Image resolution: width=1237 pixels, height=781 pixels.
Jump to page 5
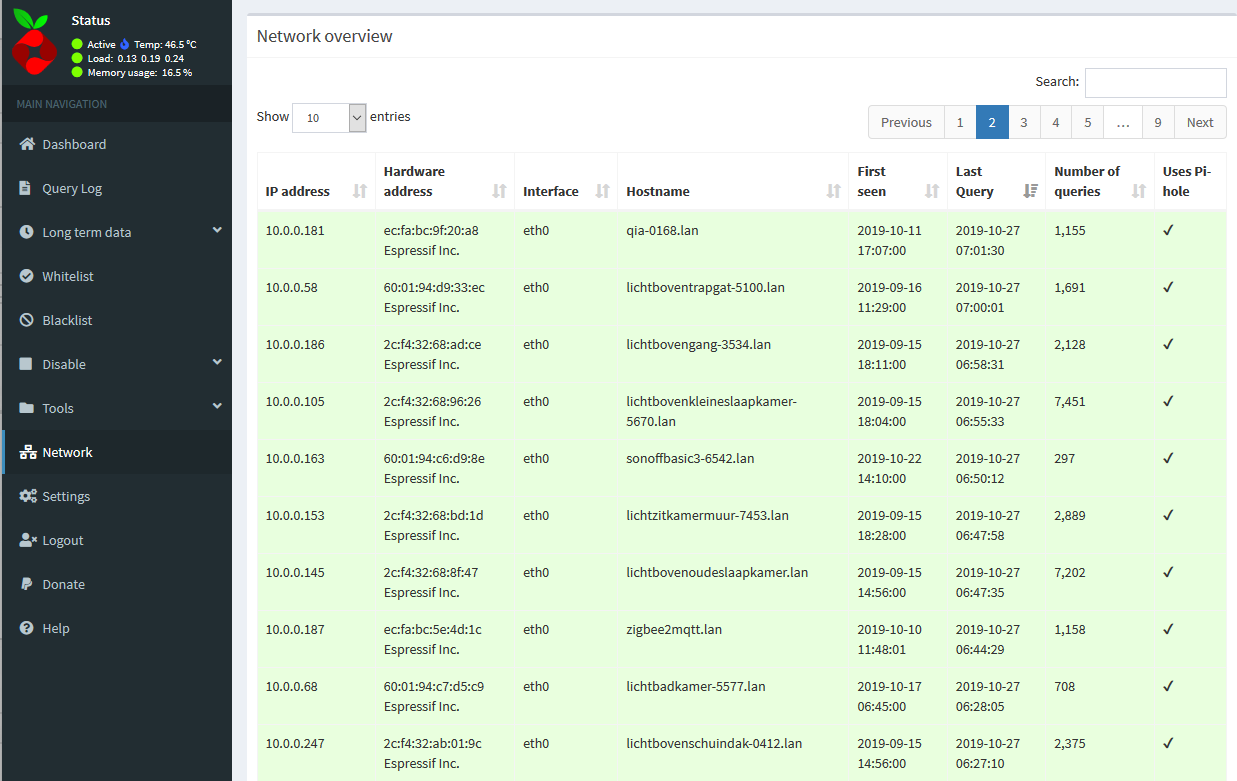(x=1088, y=122)
